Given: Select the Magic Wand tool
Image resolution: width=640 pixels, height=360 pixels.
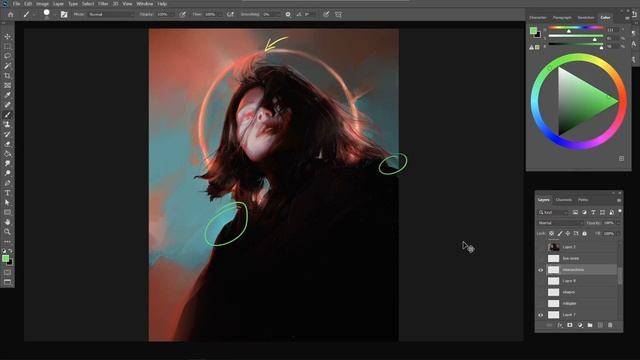Looking at the screenshot, I should coord(7,66).
